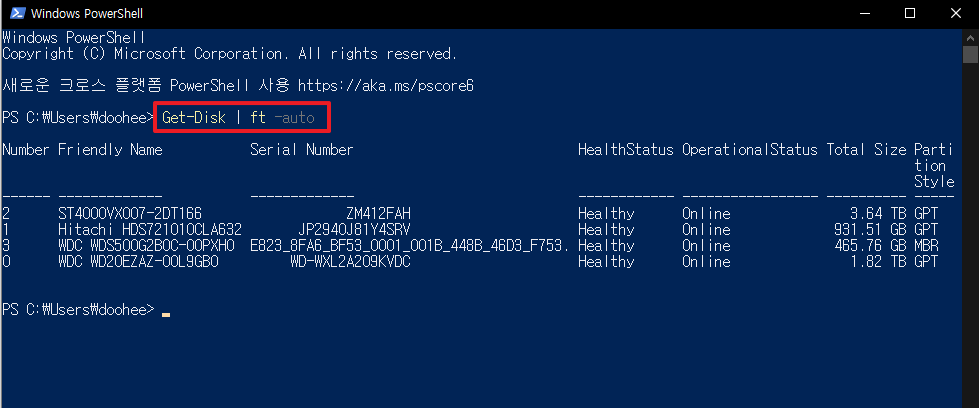Maximize the Windows PowerShell window
This screenshot has height=408, width=979.
point(910,13)
